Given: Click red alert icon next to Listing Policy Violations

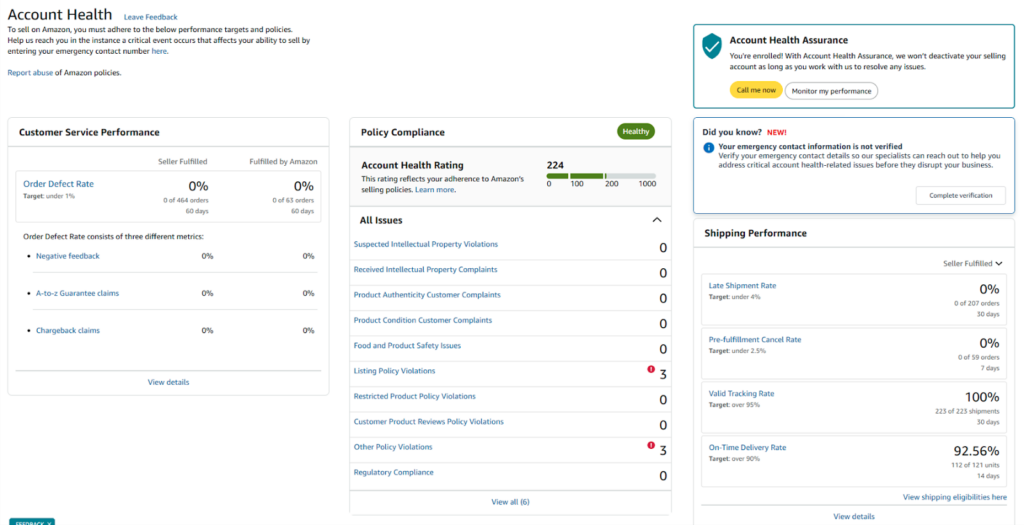Looking at the screenshot, I should 650,370.
